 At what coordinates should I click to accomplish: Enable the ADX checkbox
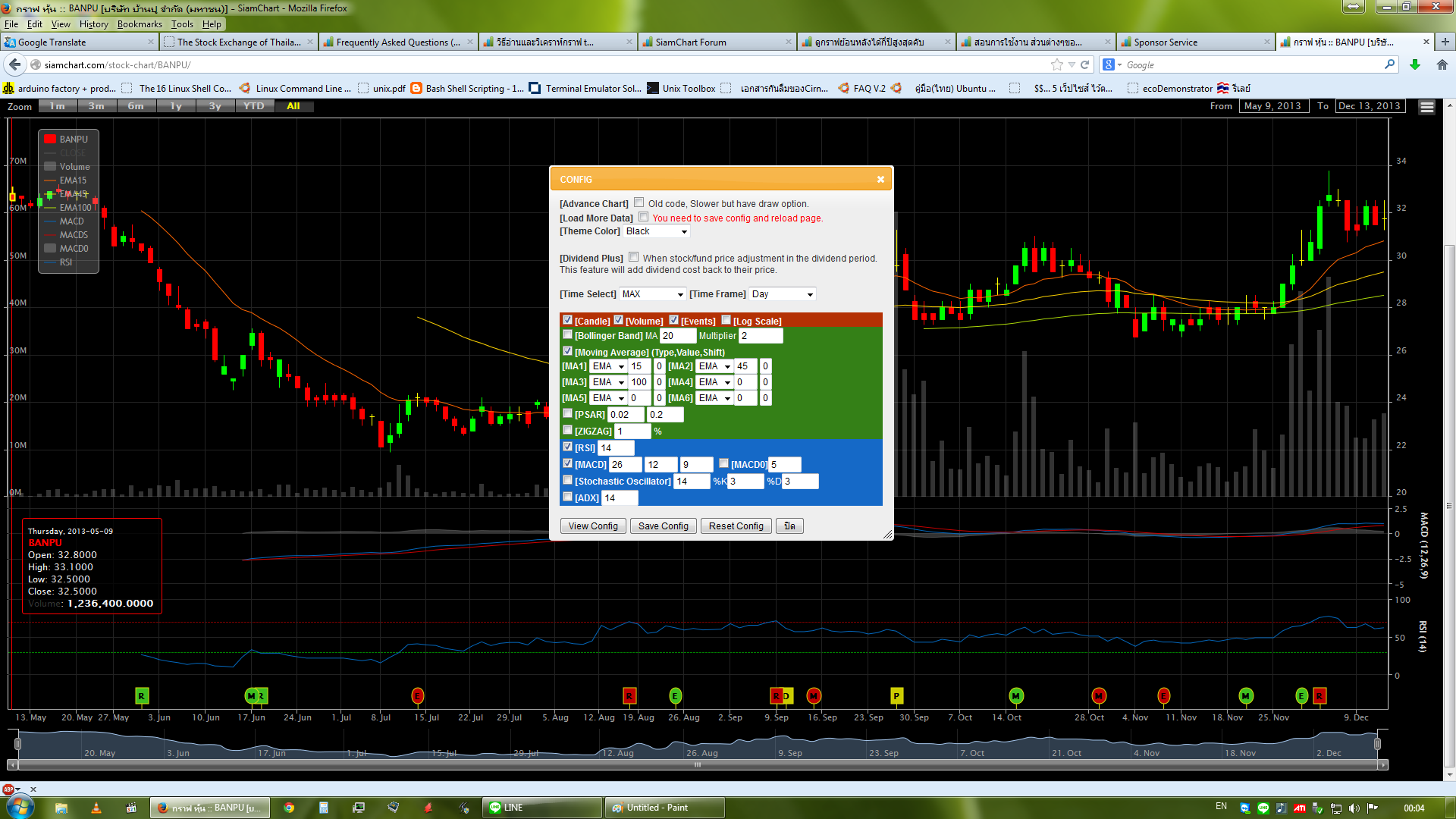567,497
